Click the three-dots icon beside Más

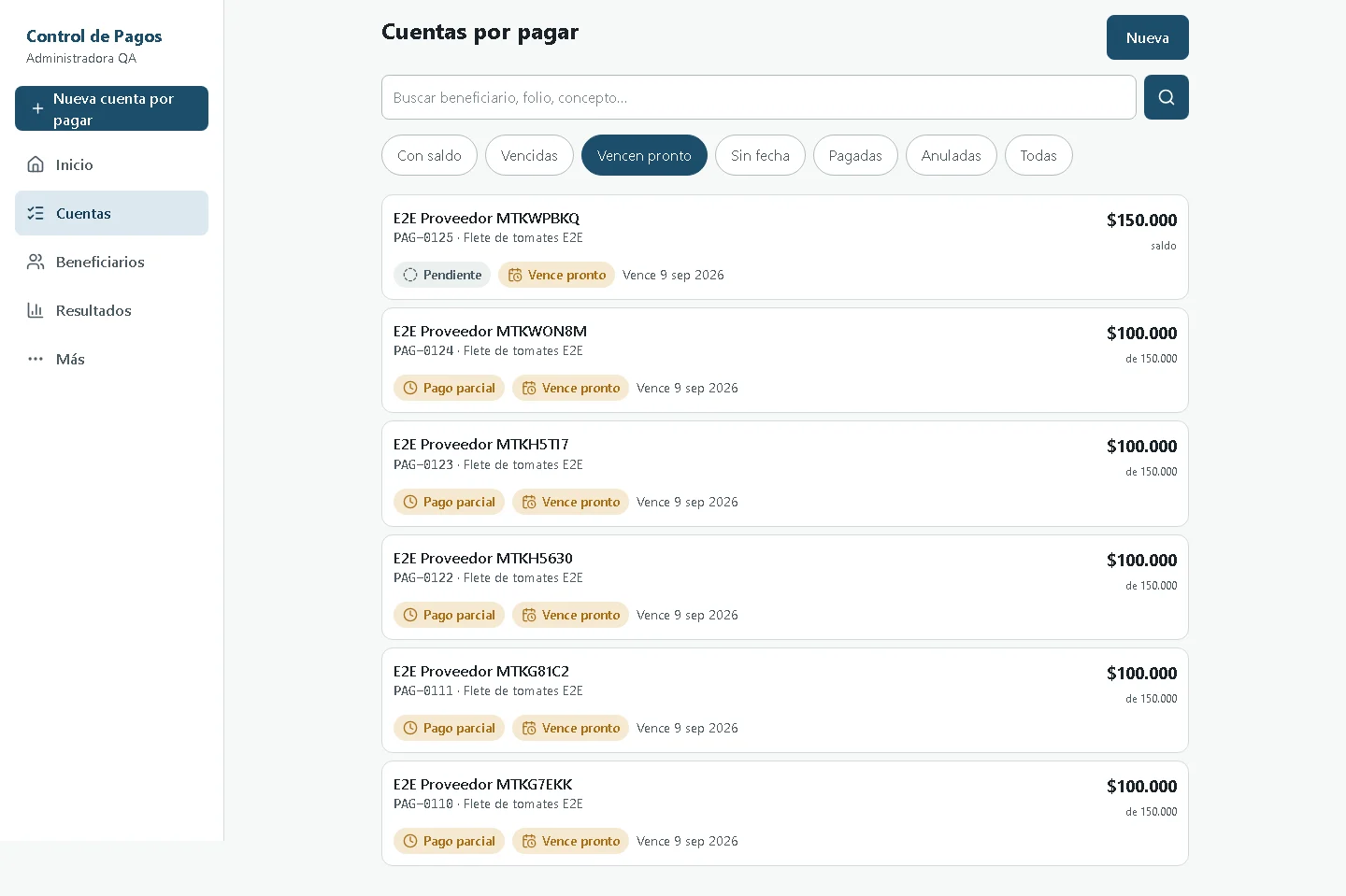pos(36,359)
